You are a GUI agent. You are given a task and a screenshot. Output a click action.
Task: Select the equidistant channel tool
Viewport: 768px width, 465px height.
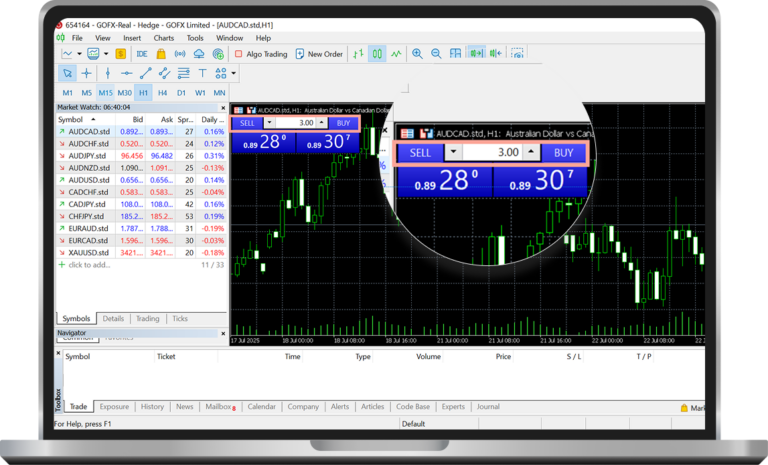[x=164, y=73]
